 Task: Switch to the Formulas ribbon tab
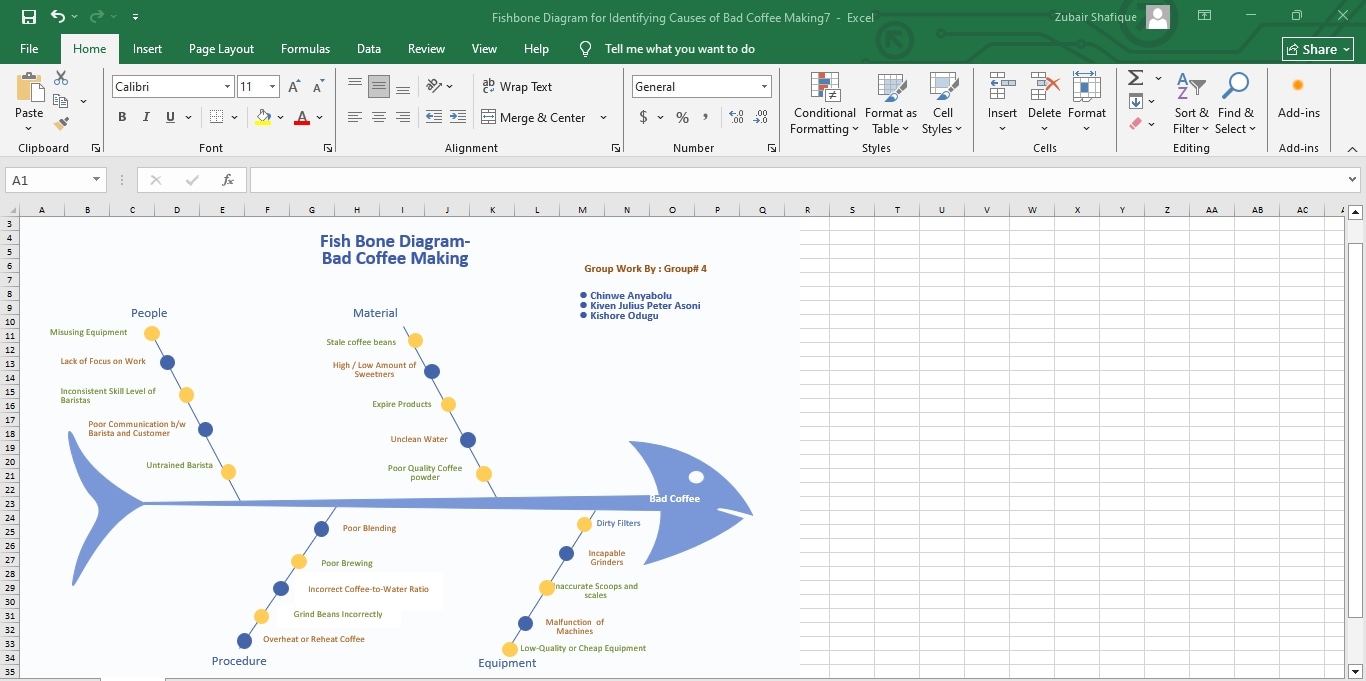tap(305, 48)
